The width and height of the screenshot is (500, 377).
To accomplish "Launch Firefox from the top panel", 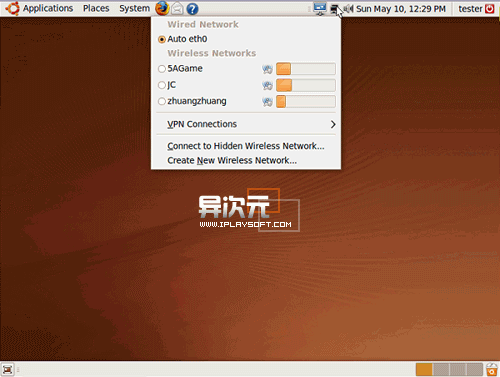I will (162, 8).
